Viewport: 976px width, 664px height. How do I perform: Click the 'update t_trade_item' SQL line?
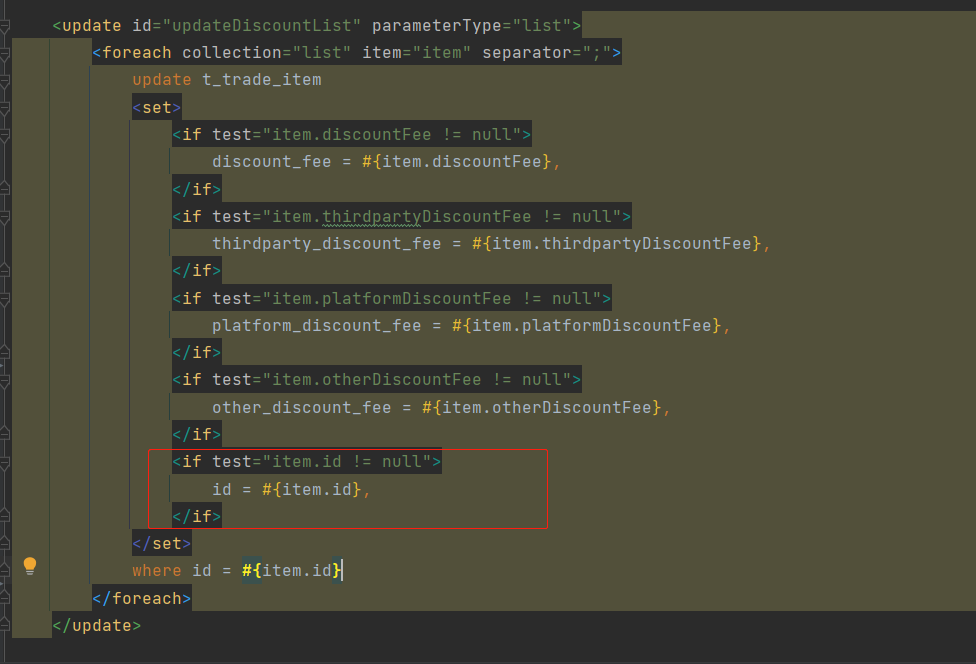coord(227,80)
